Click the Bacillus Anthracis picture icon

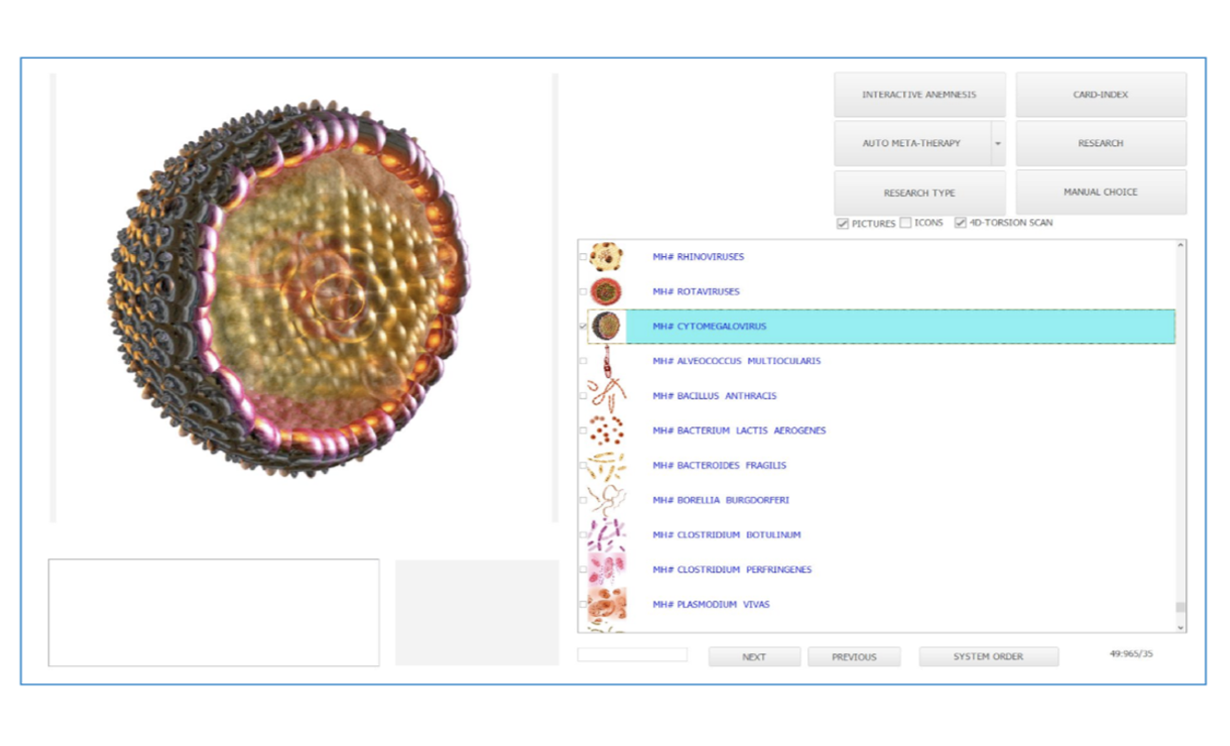click(x=606, y=396)
